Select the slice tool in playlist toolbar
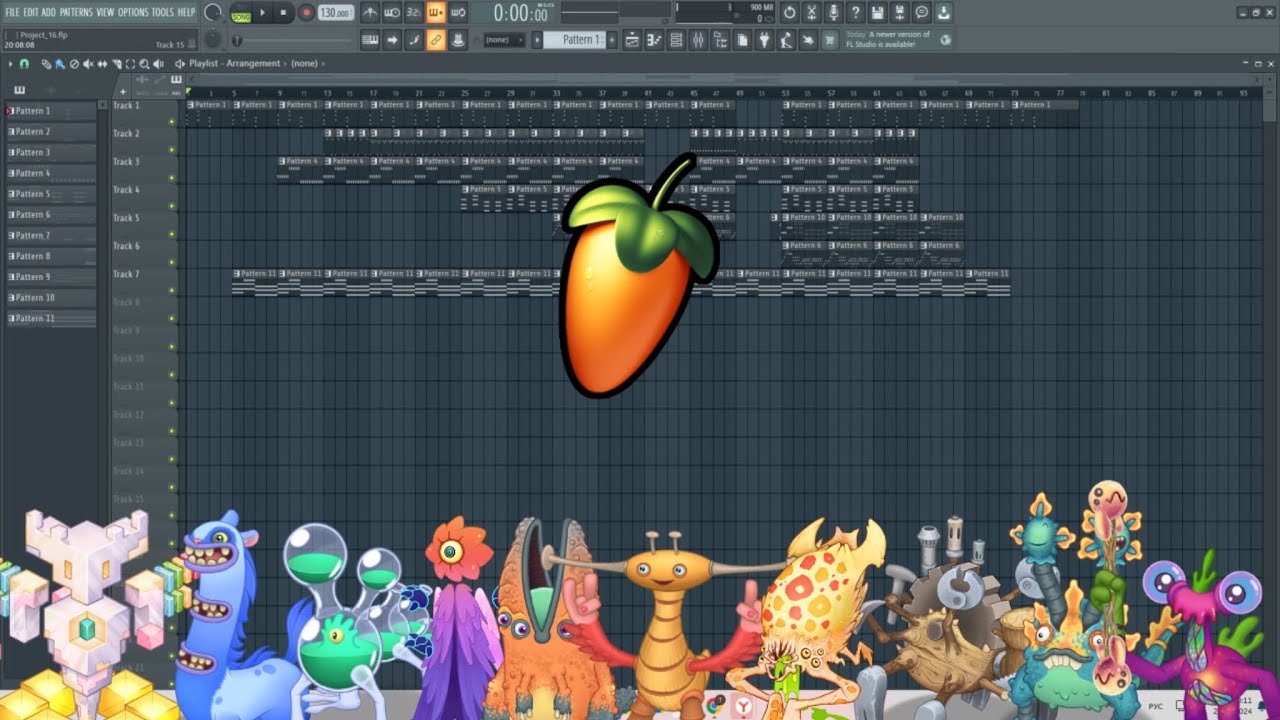 click(116, 63)
